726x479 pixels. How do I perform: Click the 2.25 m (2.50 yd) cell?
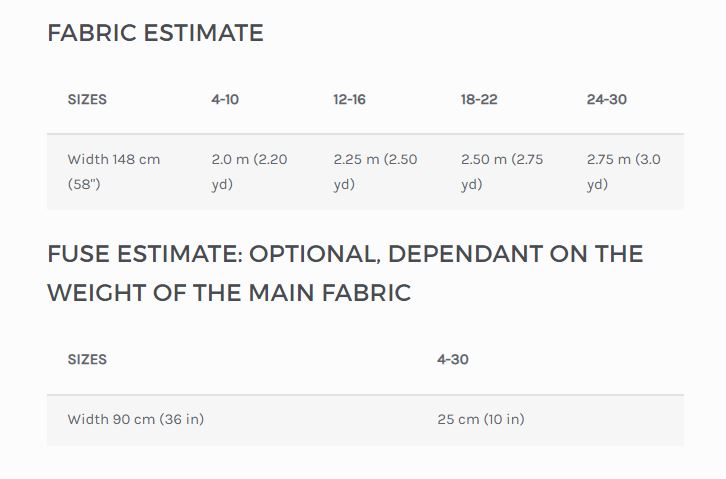pyautogui.click(x=376, y=172)
